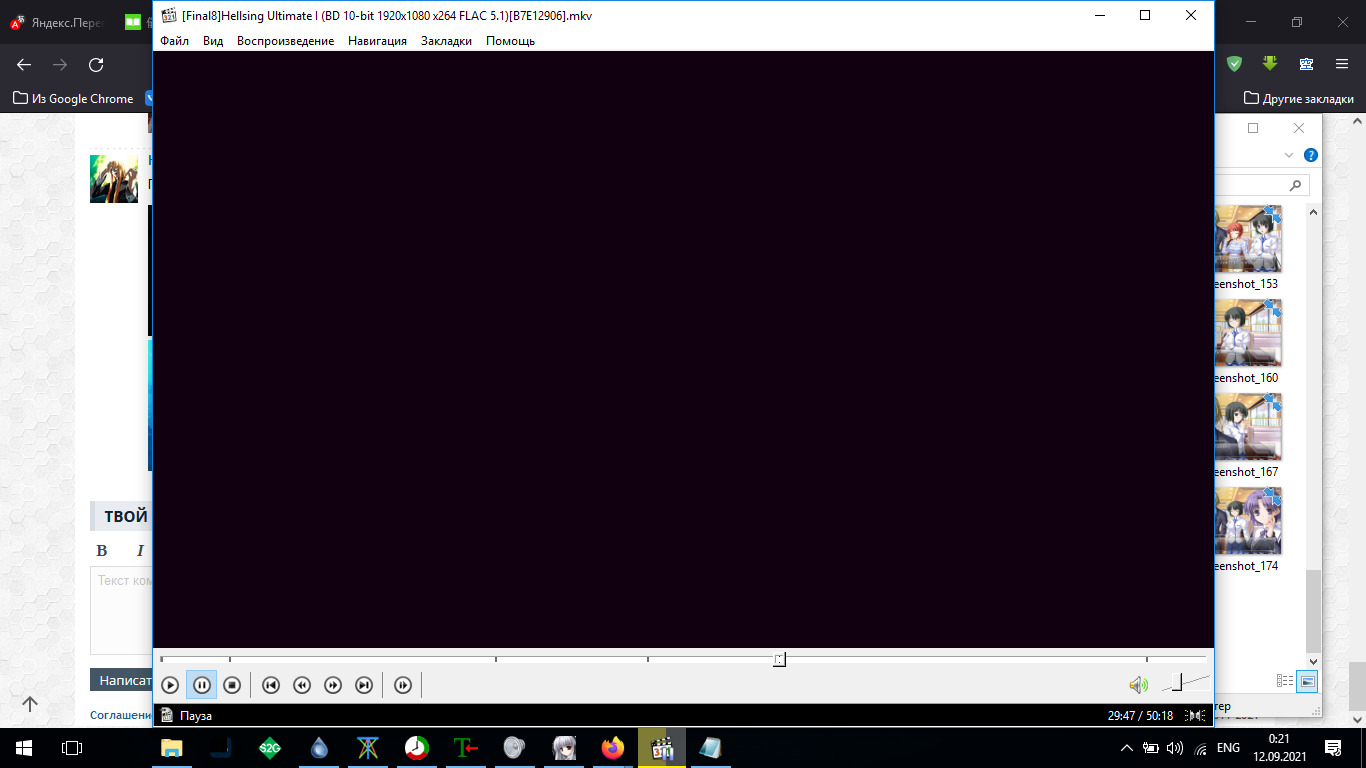This screenshot has width=1366, height=768.
Task: Skip to the next file or chapter
Action: [x=365, y=685]
